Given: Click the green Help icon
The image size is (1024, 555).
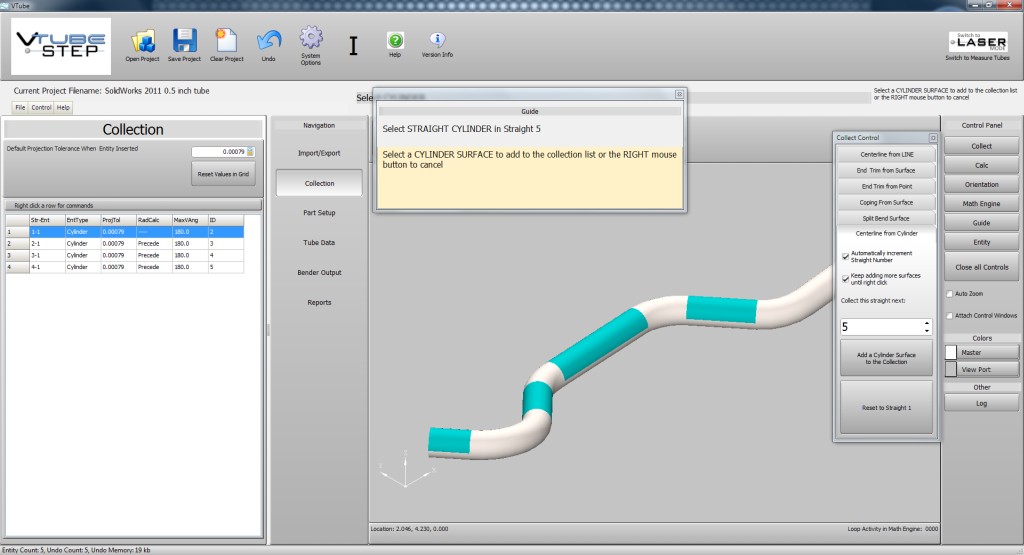Looking at the screenshot, I should (x=395, y=40).
